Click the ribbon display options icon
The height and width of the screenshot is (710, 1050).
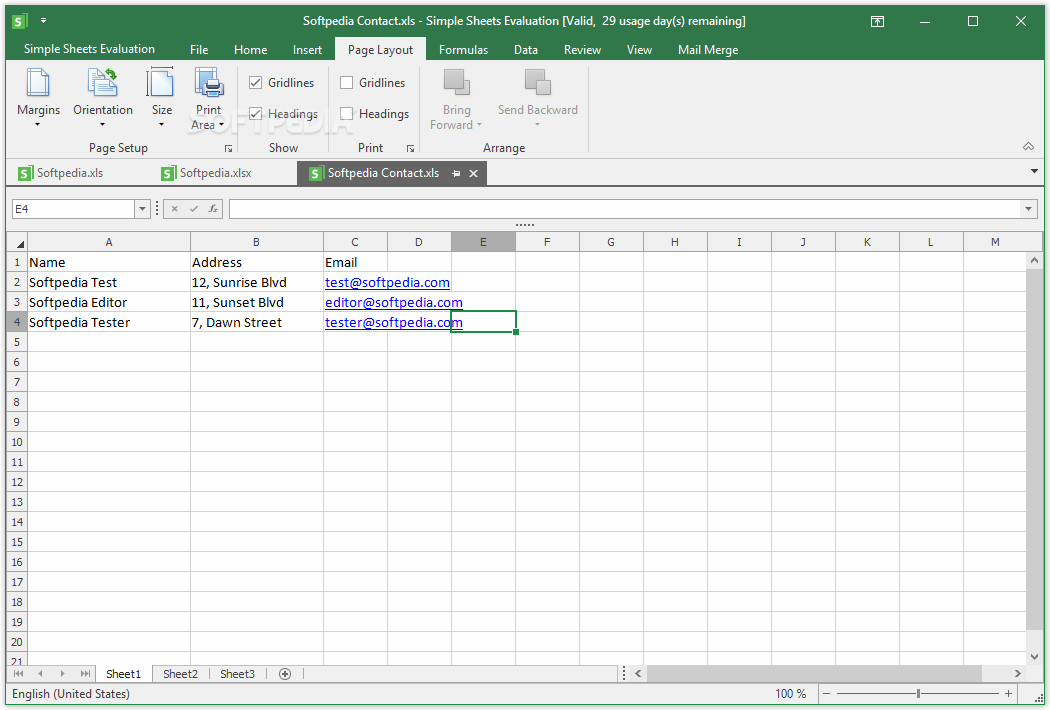click(x=877, y=21)
